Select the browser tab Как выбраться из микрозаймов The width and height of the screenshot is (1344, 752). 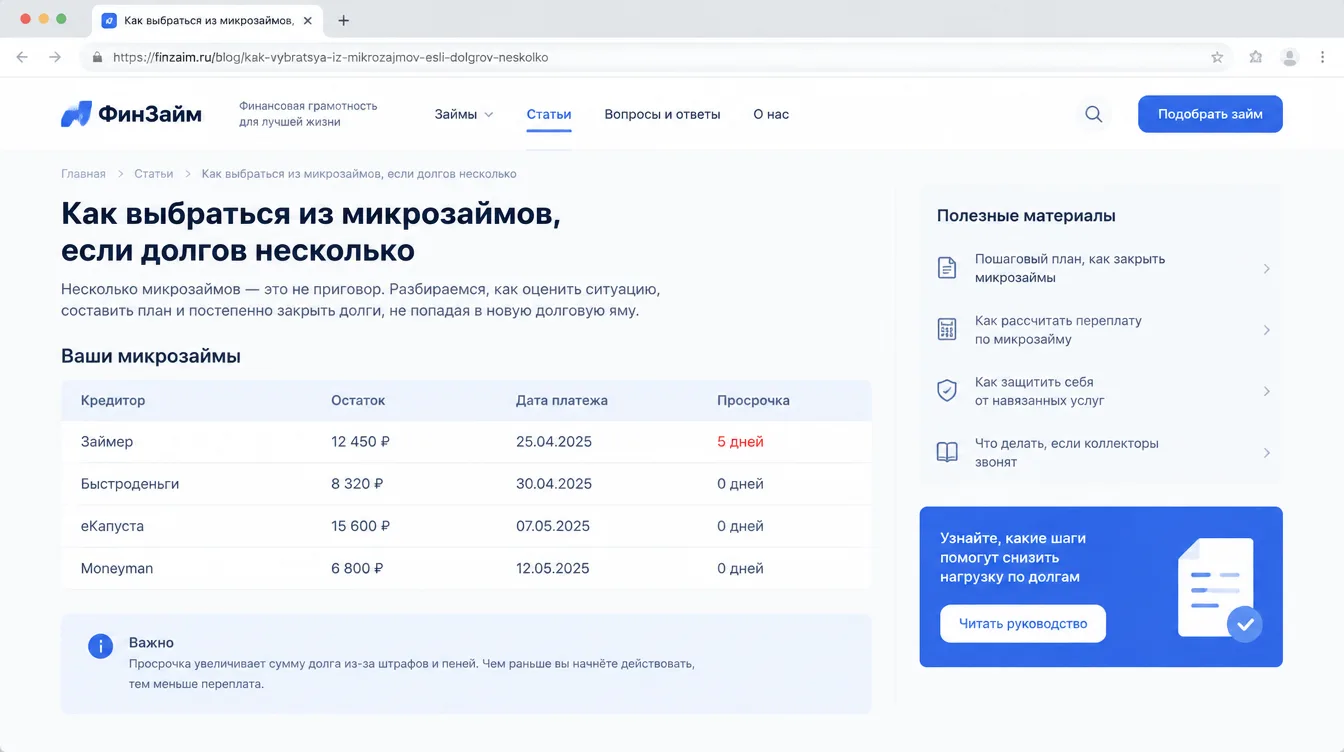click(208, 20)
